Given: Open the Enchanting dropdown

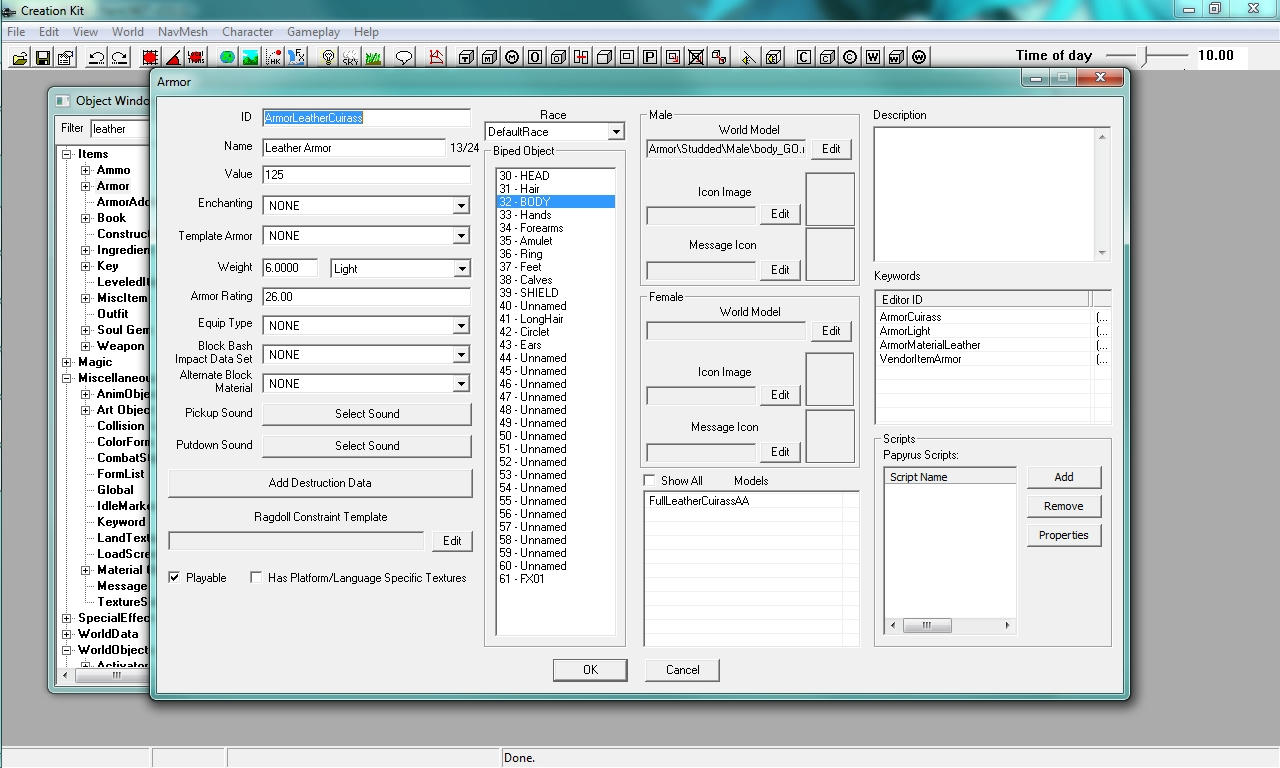Looking at the screenshot, I should (x=461, y=206).
